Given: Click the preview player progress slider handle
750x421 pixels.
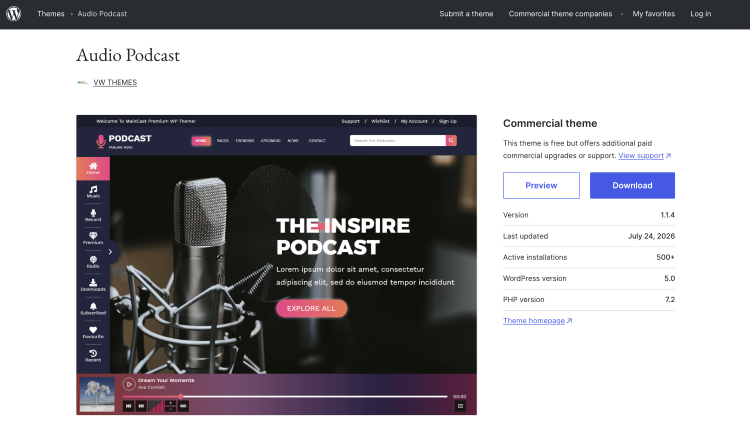Looking at the screenshot, I should coord(181,396).
